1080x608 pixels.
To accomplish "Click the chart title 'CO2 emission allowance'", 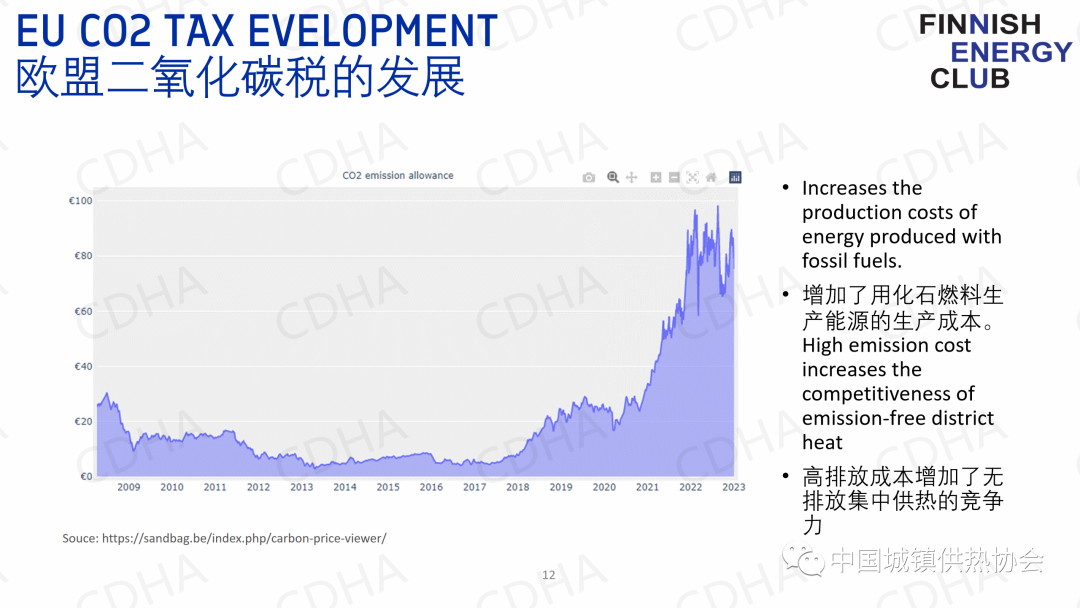I will point(398,175).
